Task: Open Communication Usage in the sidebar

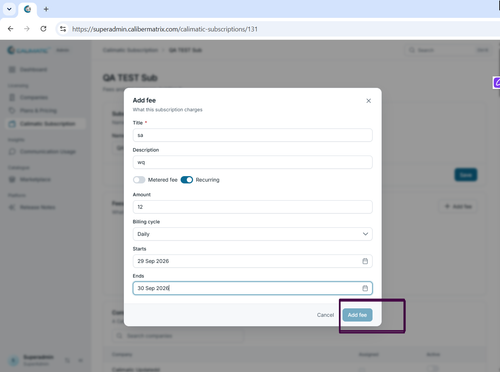Action: 46,152
